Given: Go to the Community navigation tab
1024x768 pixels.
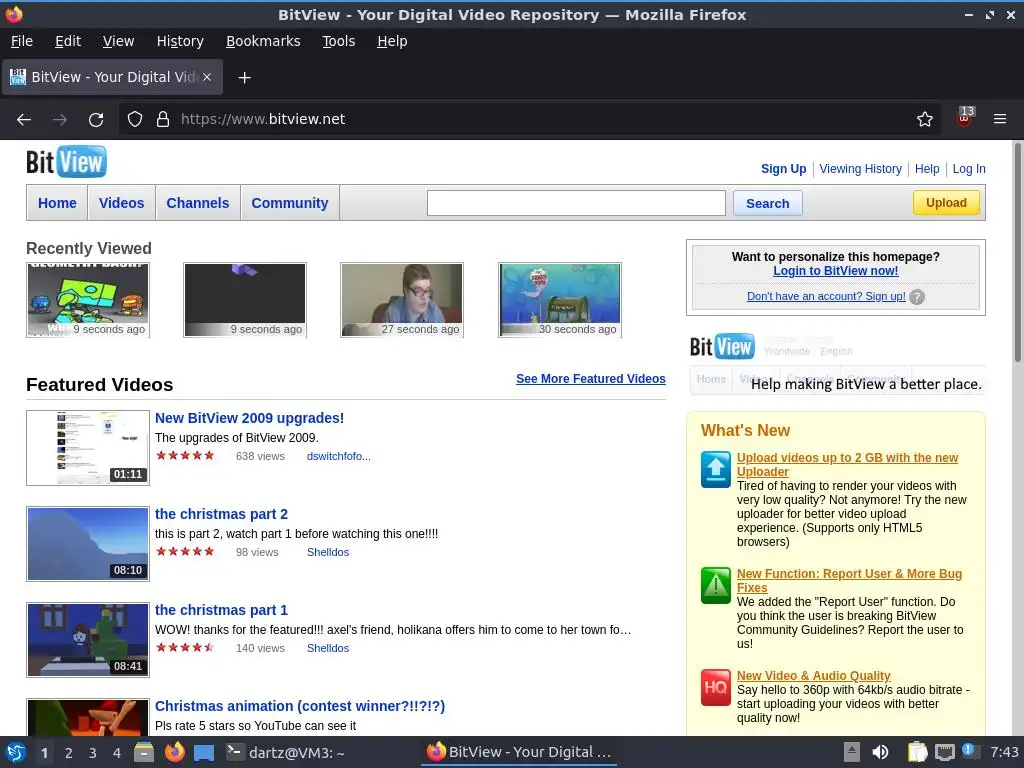Looking at the screenshot, I should coord(290,203).
